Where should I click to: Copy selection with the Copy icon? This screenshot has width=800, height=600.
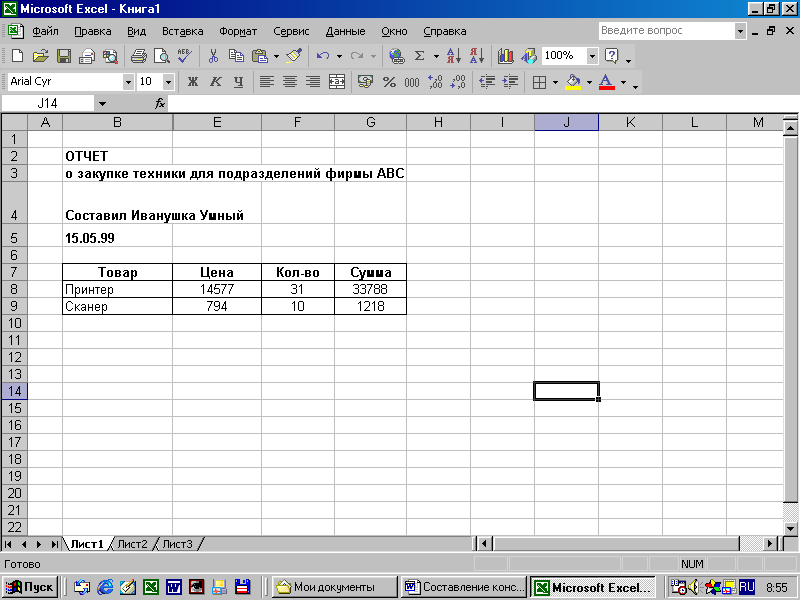coord(236,56)
